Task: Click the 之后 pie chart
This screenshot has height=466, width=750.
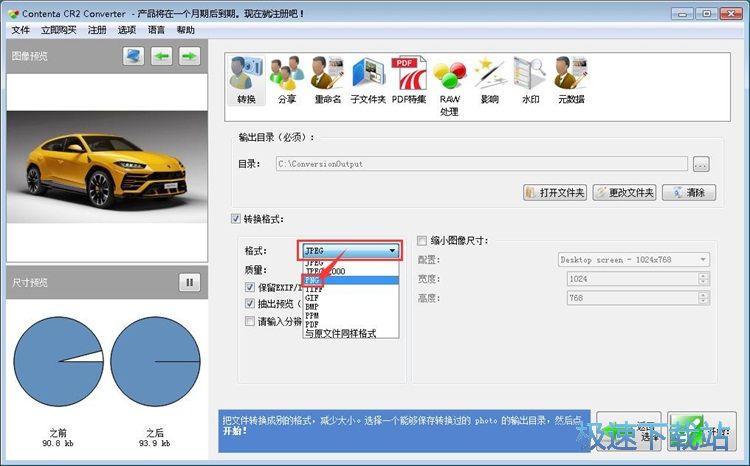Action: pyautogui.click(x=155, y=362)
